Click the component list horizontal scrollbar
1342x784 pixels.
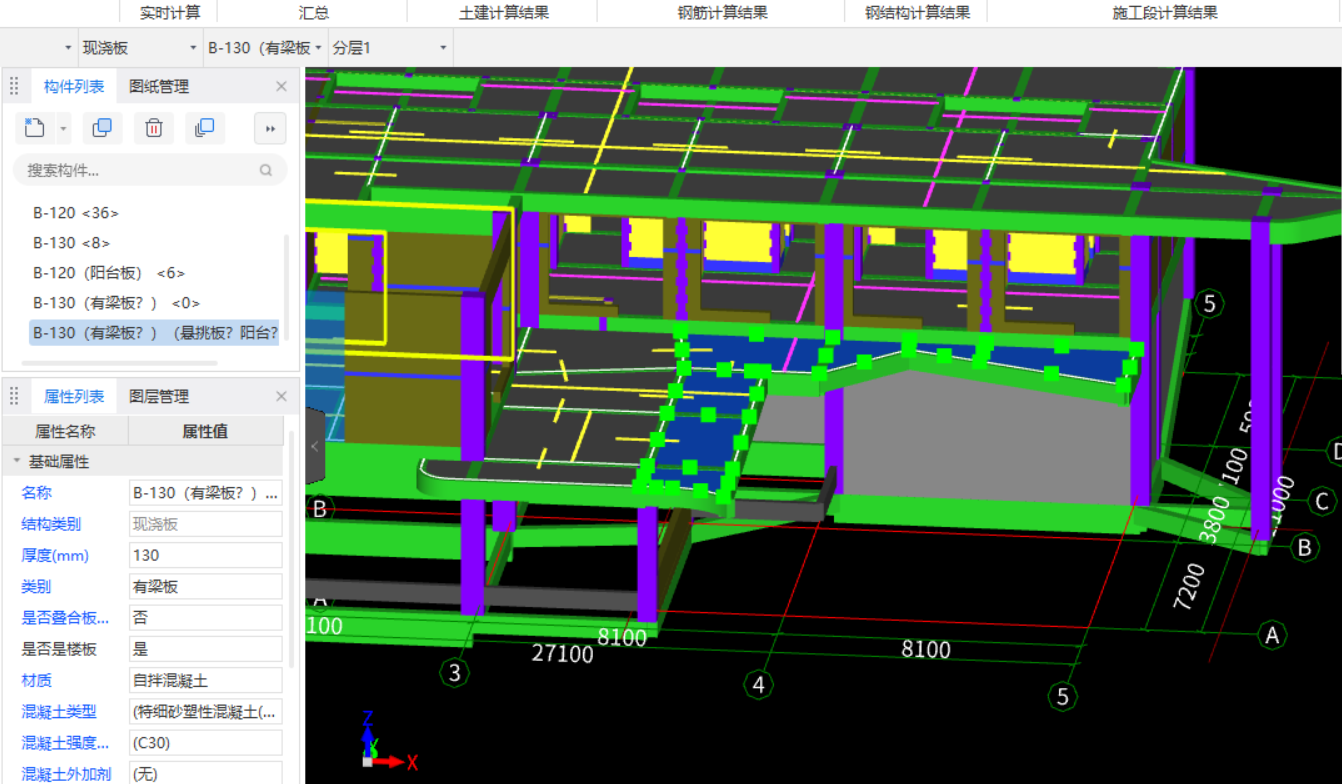pos(120,364)
